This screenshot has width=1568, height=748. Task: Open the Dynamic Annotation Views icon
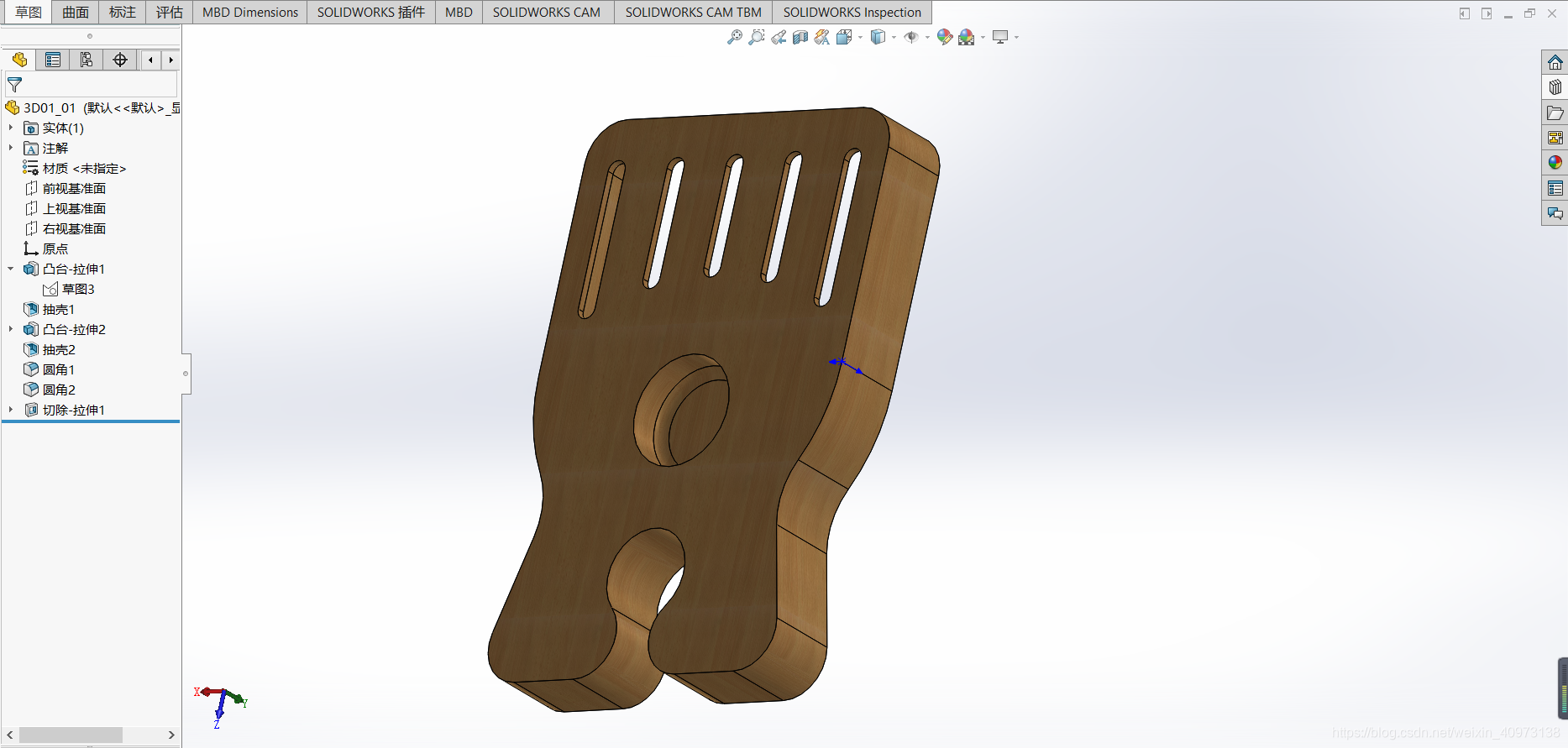pyautogui.click(x=822, y=37)
